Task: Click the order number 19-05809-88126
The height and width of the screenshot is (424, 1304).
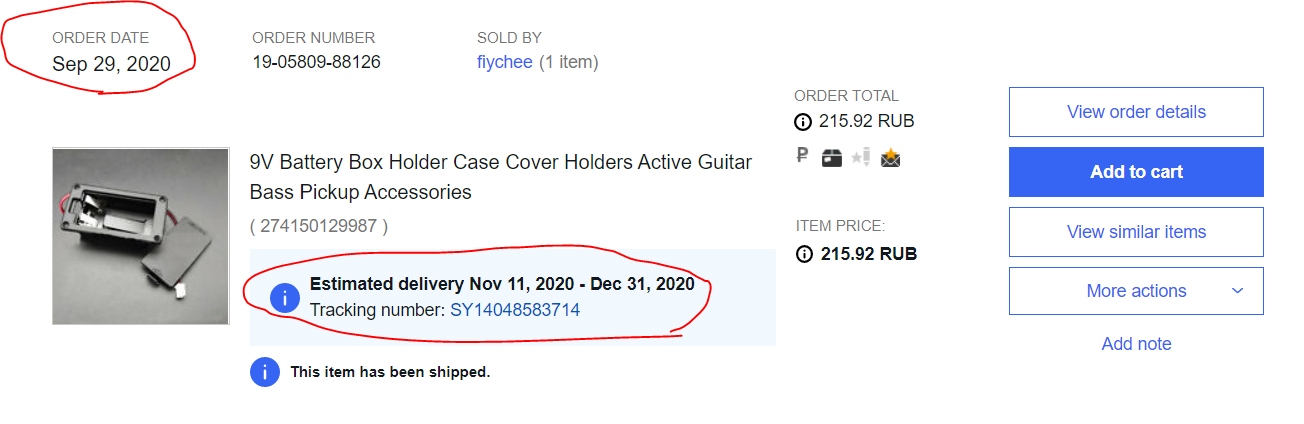Action: point(316,63)
